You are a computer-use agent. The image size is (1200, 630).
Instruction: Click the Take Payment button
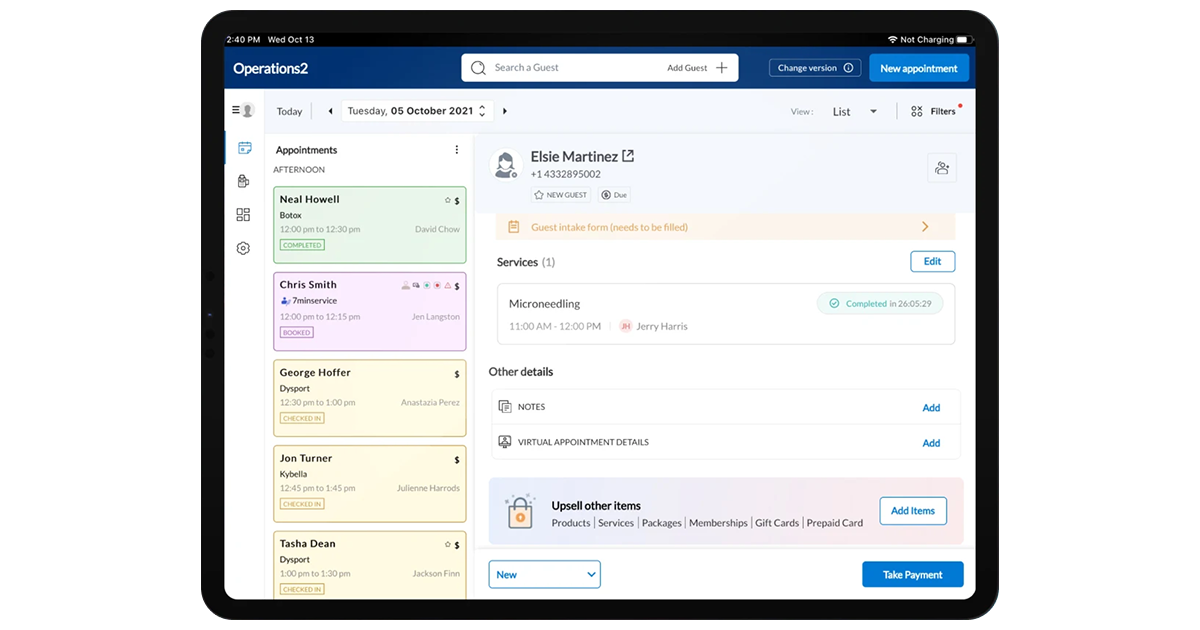tap(913, 574)
